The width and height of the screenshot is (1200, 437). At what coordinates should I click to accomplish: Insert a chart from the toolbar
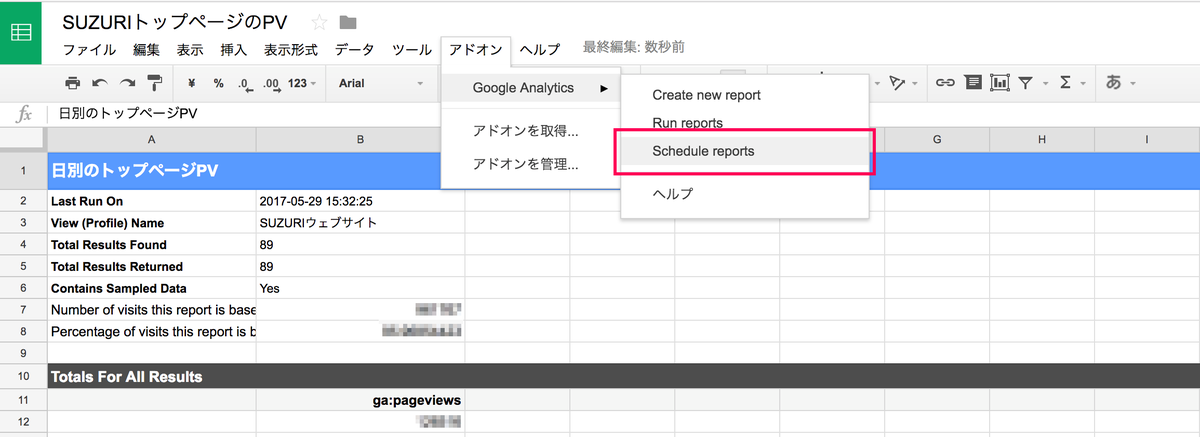pyautogui.click(x=1000, y=83)
